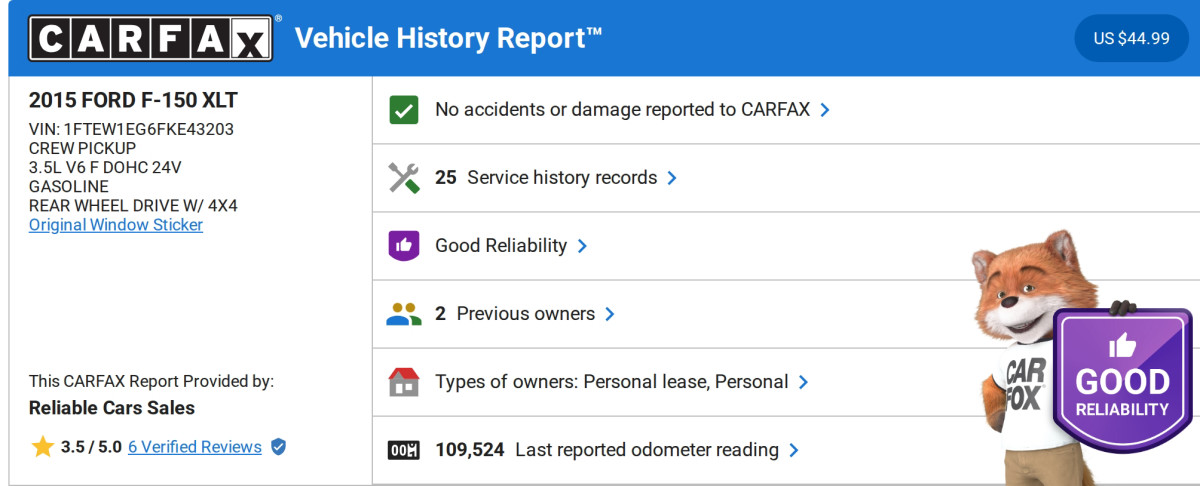Click the blue verified shield badge
Viewport: 1200px width, 486px height.
coord(278,447)
